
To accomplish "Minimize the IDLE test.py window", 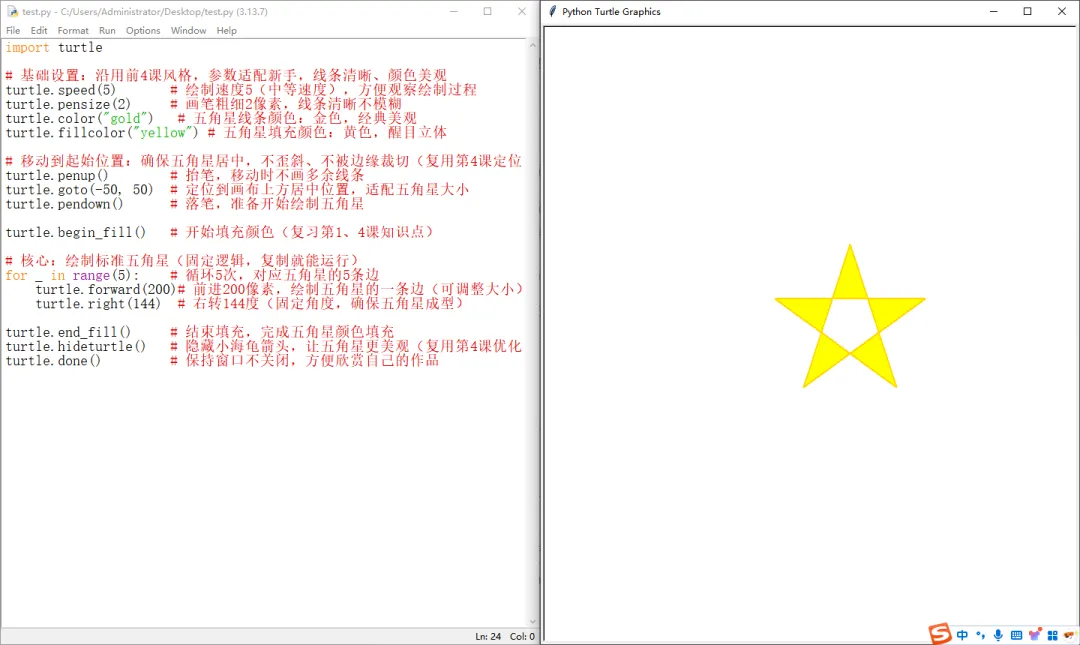I will coord(454,11).
